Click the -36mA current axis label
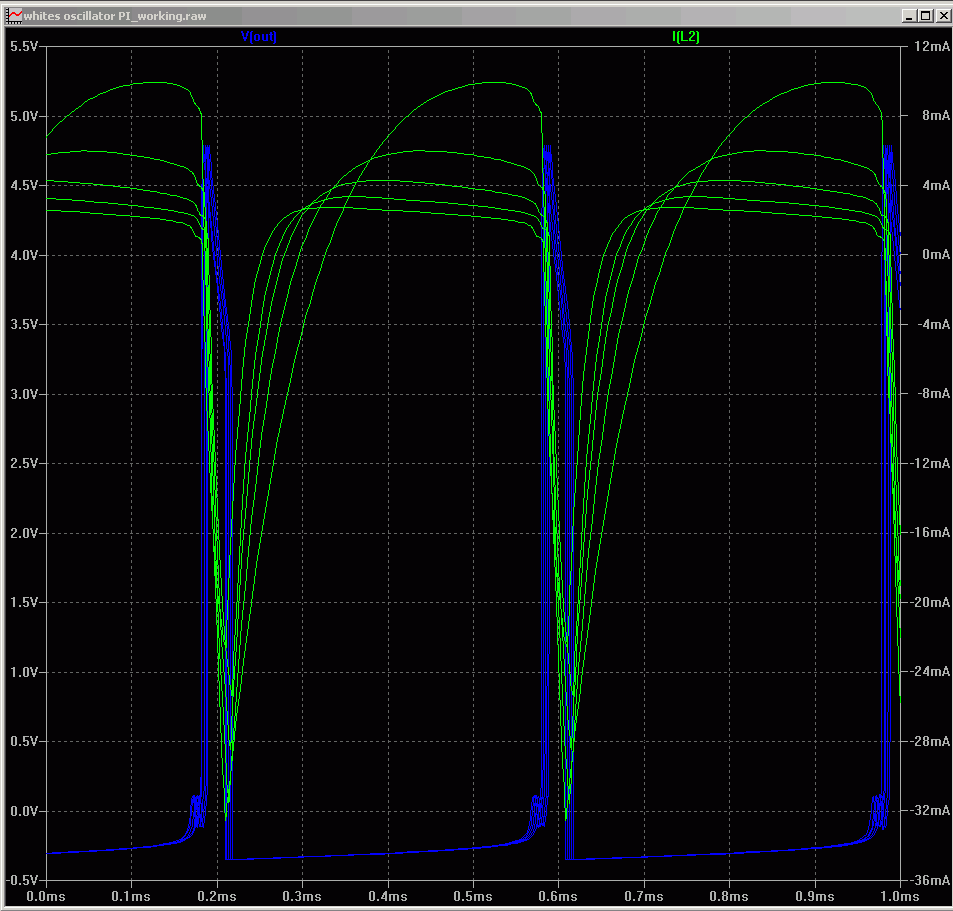Screen dimensions: 953x911 pos(930,881)
